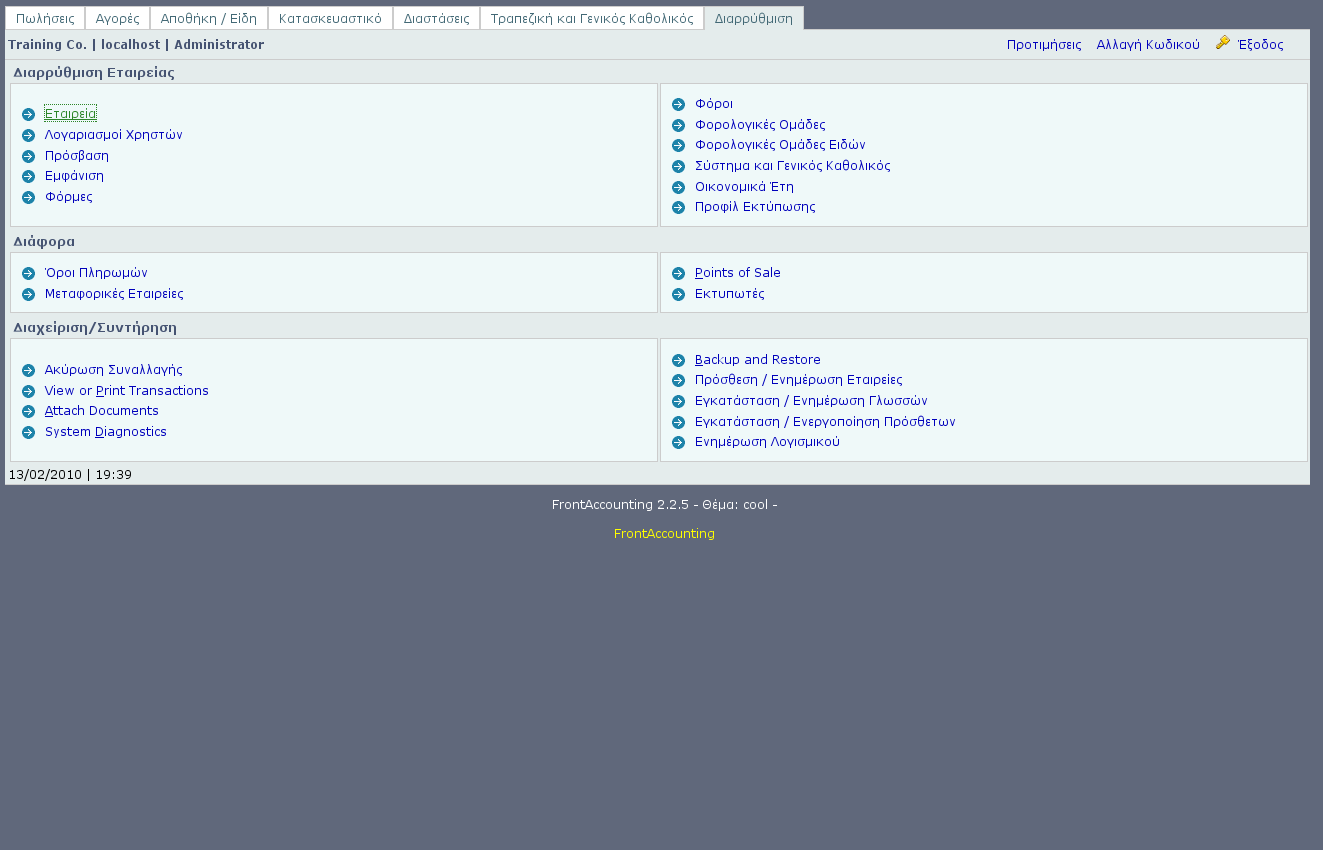Click the arrow icon next to Φόροι
The width and height of the screenshot is (1323, 850).
pos(678,104)
